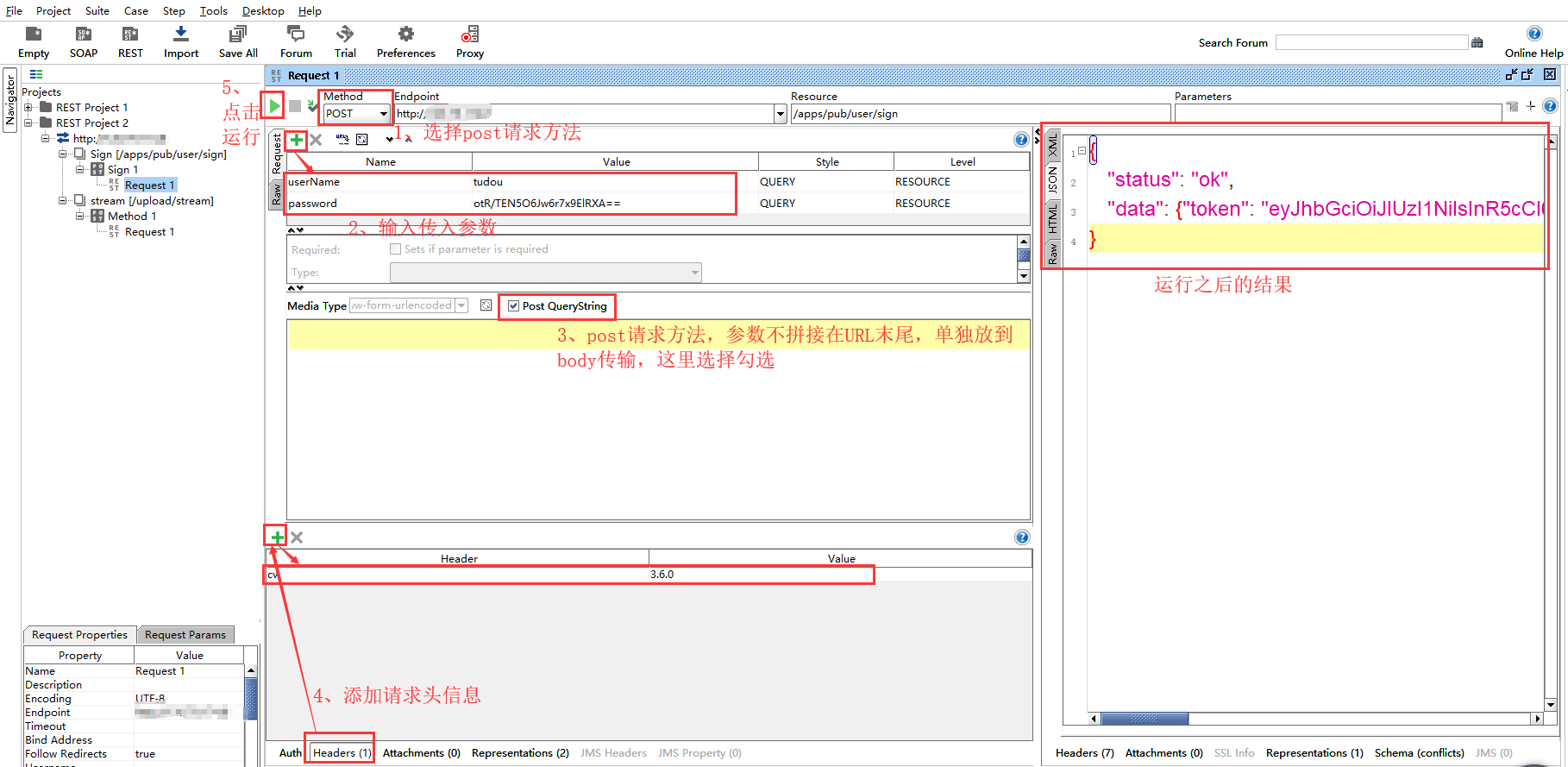
Task: Toggle the Sets if parameter is required checkbox
Action: [396, 249]
